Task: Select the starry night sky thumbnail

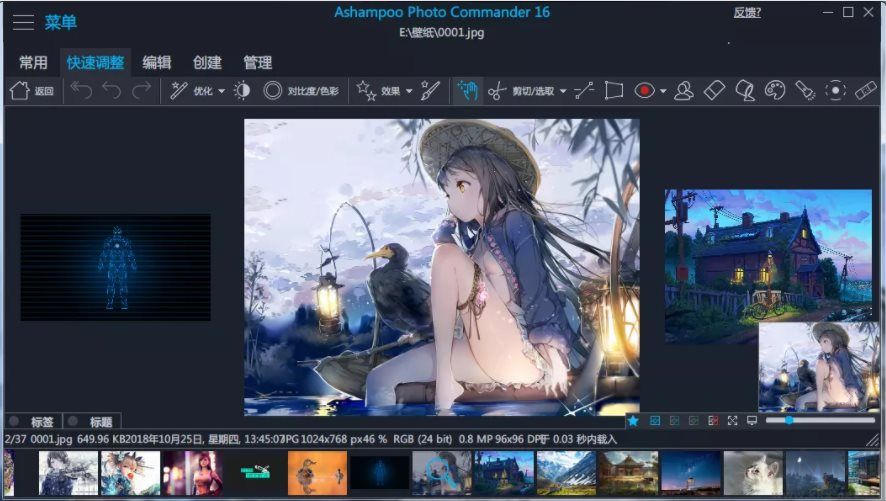Action: [x=691, y=473]
